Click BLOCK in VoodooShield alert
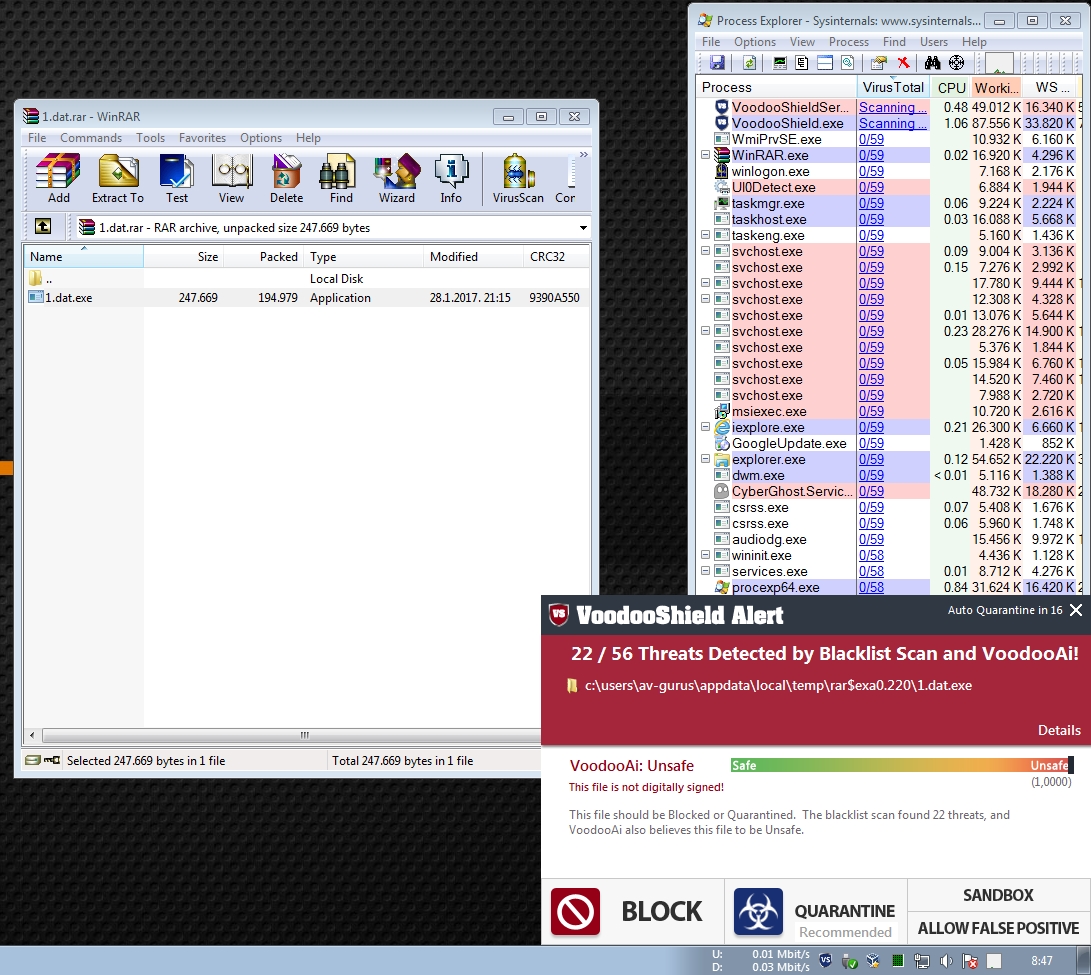Screen dimensions: 1091x975 tap(632, 911)
